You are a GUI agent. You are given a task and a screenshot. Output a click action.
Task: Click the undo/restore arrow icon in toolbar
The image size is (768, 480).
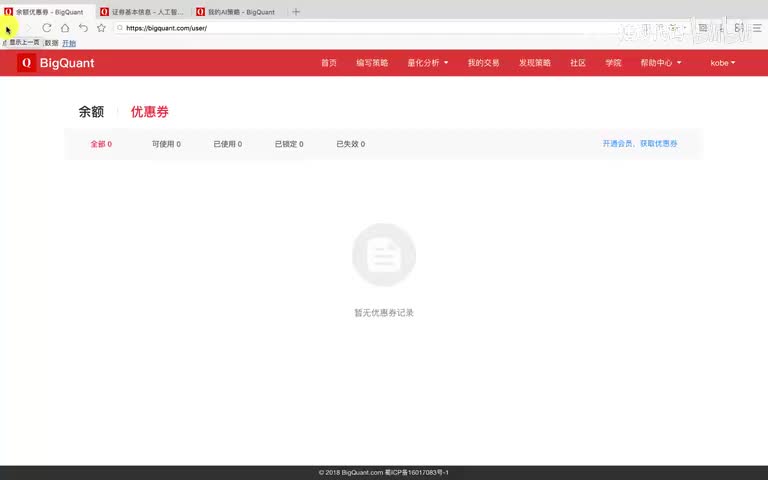pos(83,28)
